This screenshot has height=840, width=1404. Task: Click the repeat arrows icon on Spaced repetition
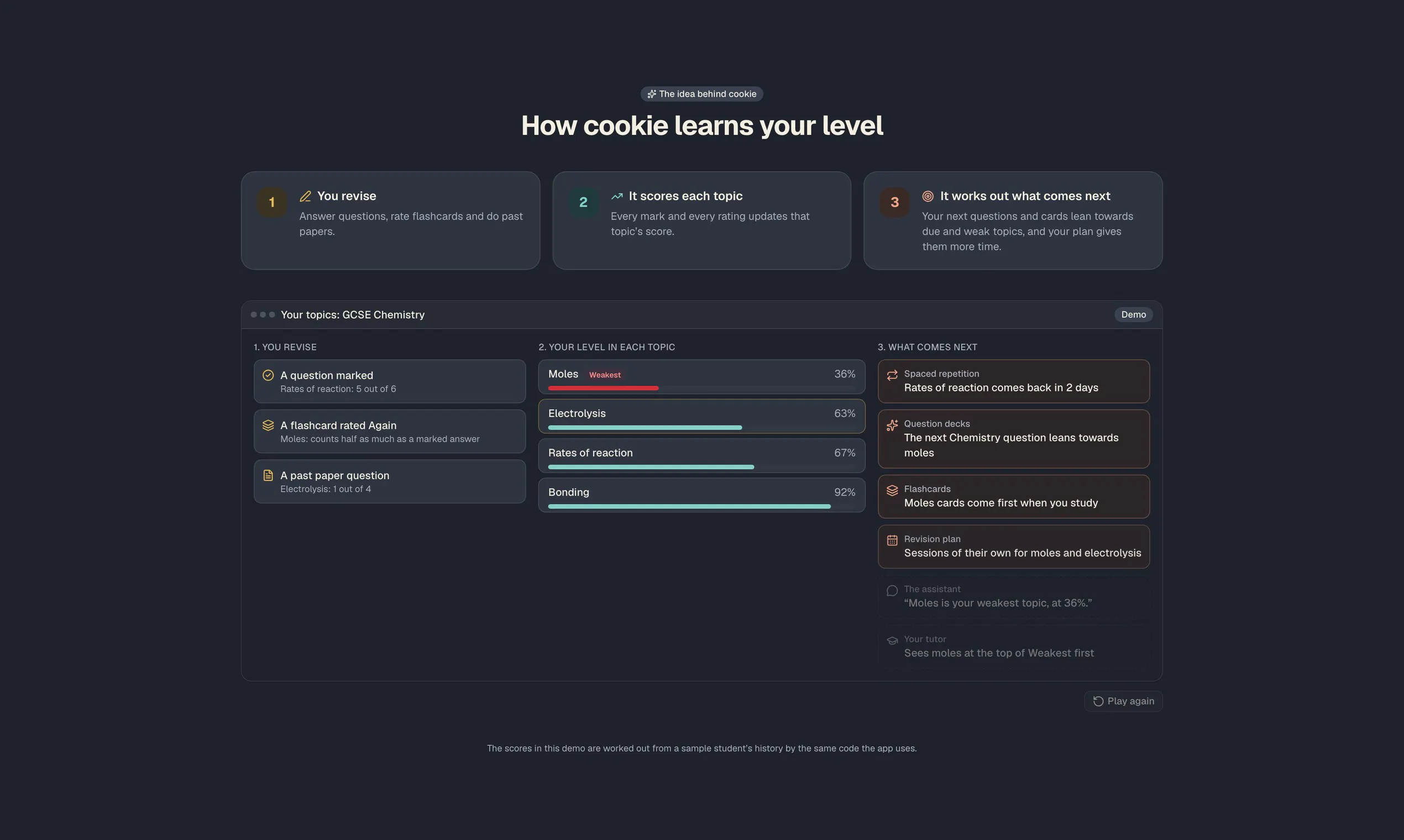(892, 375)
